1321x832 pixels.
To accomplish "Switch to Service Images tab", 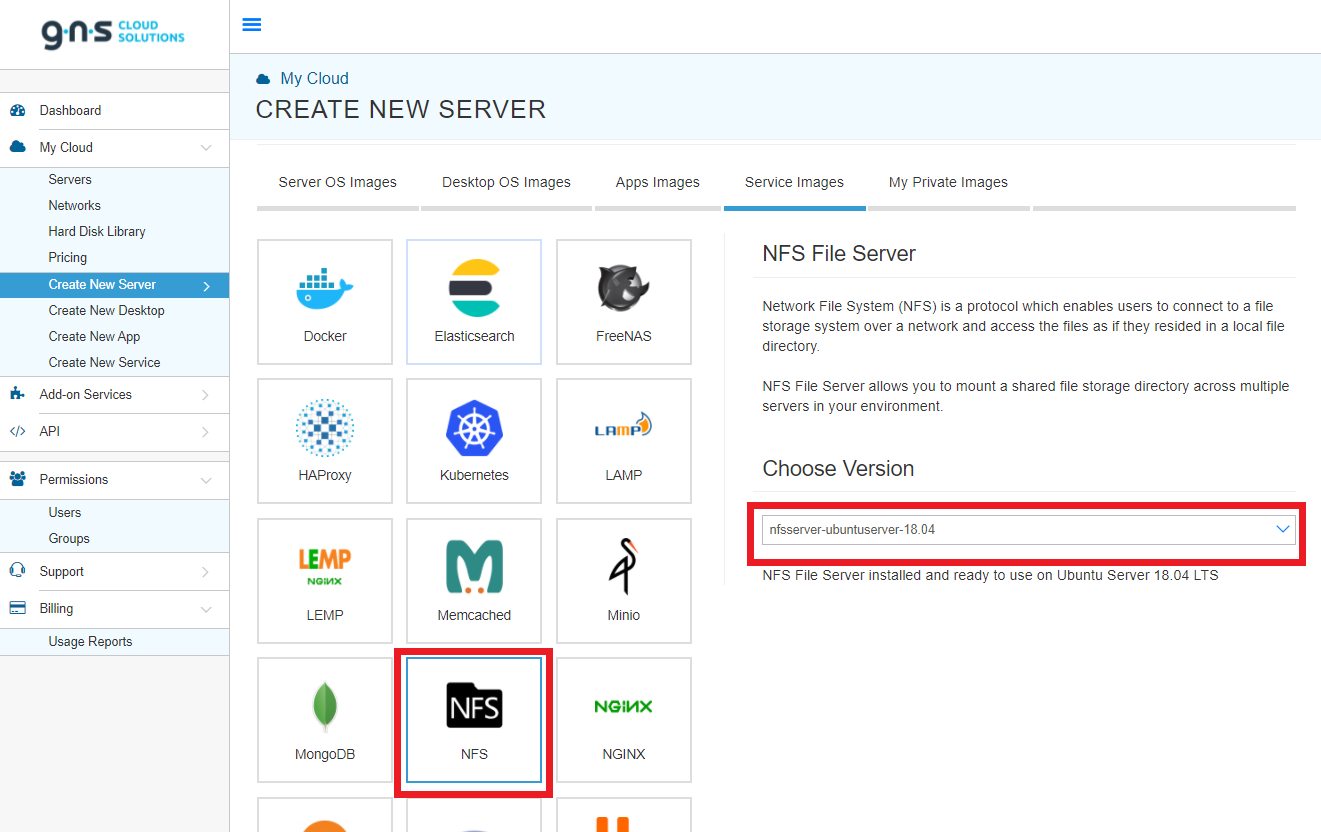I will 794,182.
